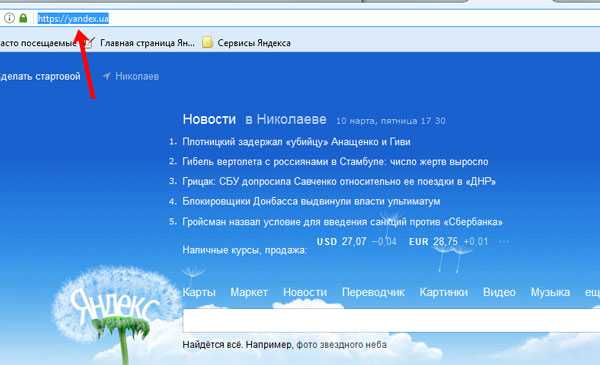Click Сделать стартовой link
The height and width of the screenshot is (365, 600).
(40, 77)
